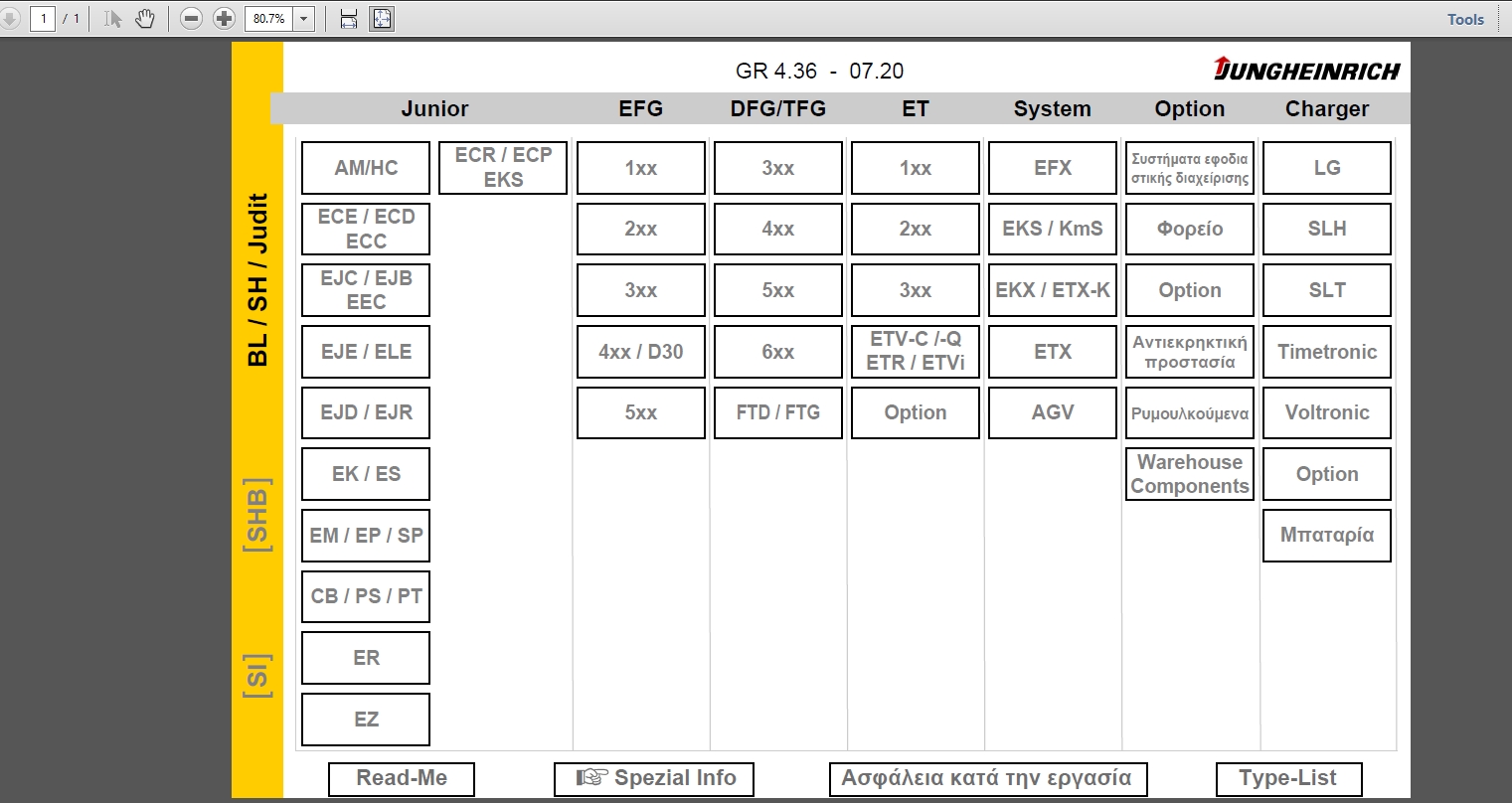Open the Μπαταρία charger section
The height and width of the screenshot is (803, 1512).
(x=1327, y=536)
